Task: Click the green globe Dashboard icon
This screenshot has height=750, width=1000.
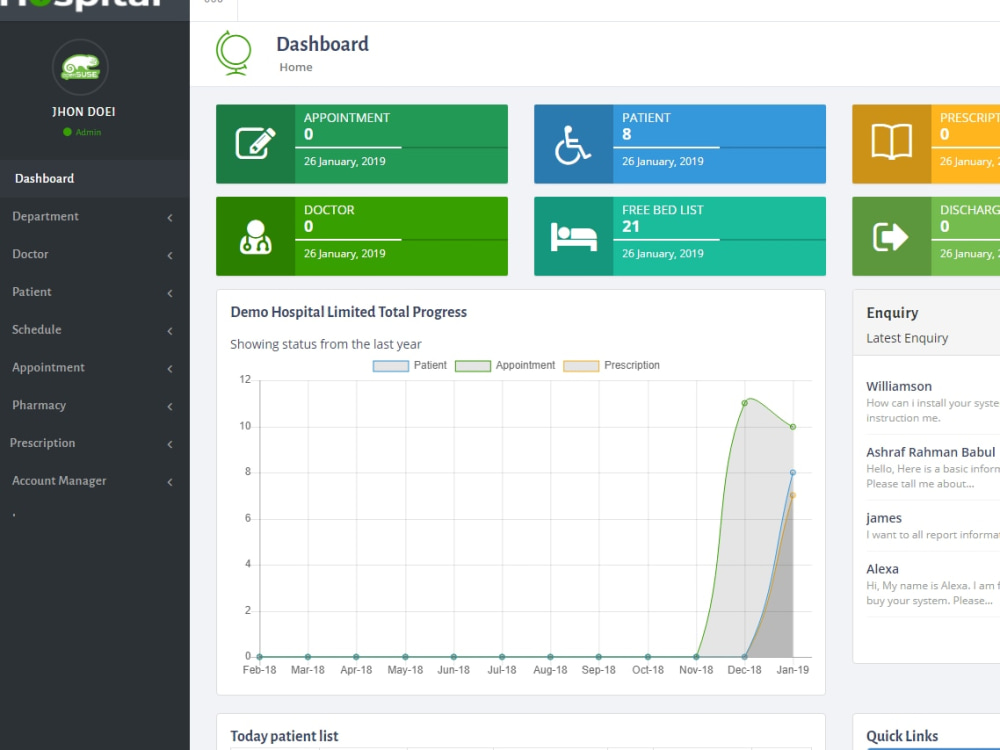Action: [x=233, y=54]
